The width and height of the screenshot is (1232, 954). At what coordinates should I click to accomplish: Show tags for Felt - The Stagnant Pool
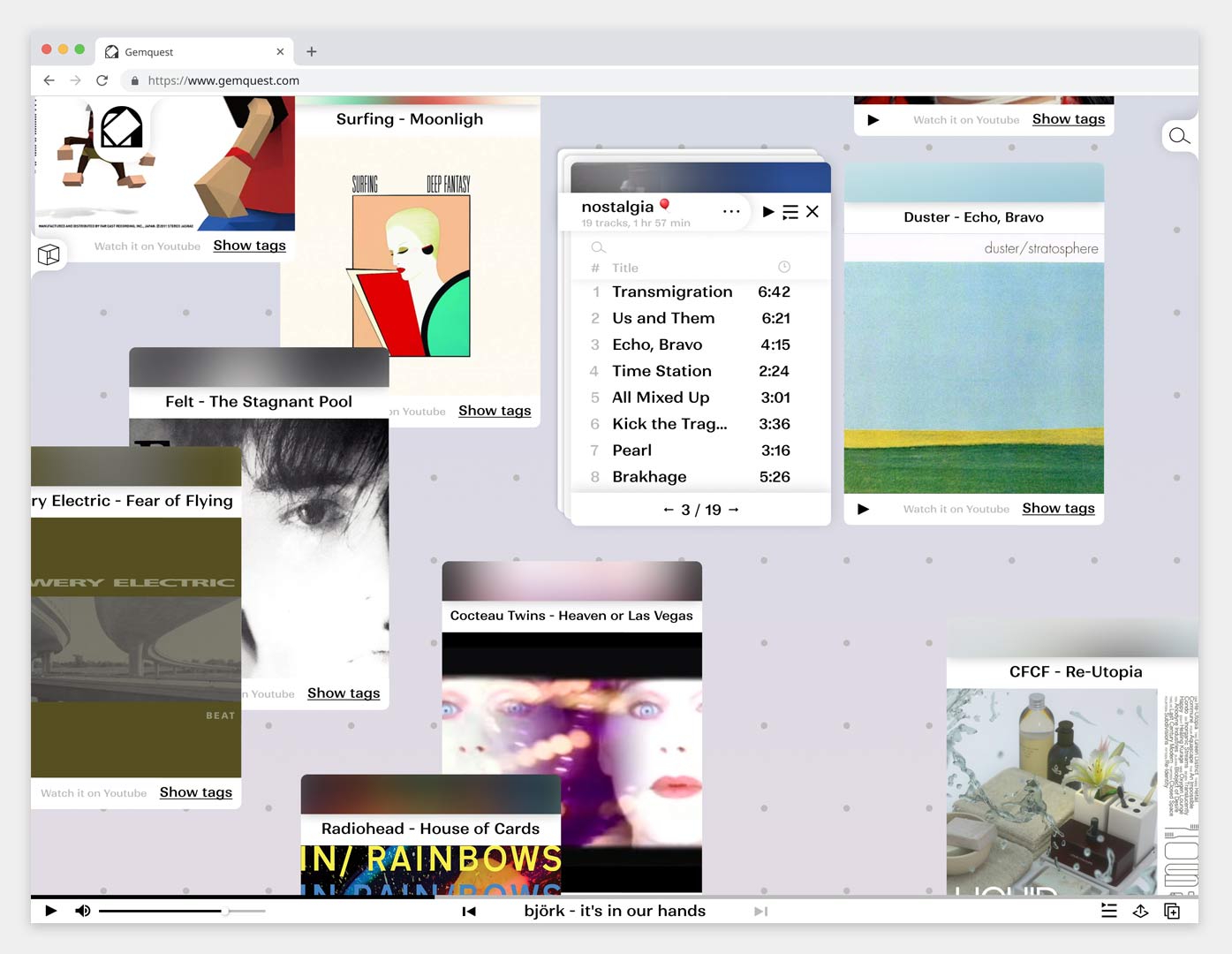344,693
